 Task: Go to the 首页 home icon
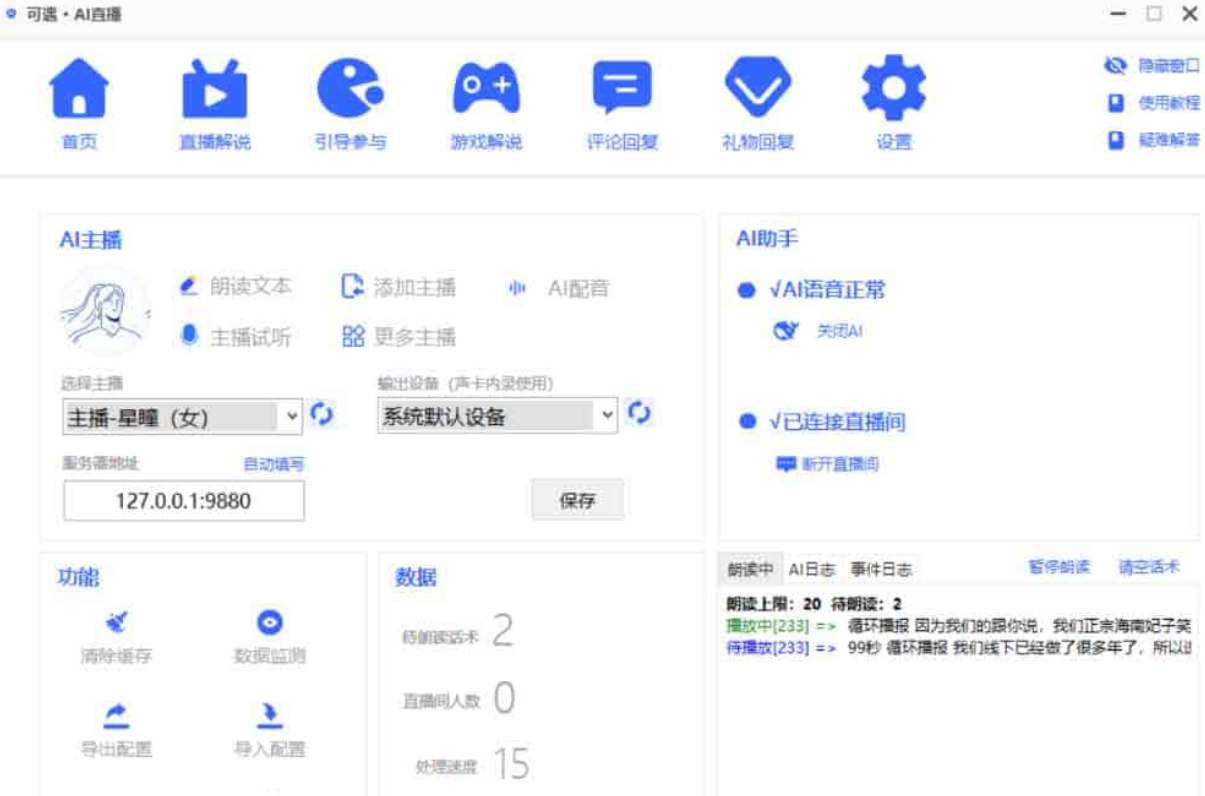[x=79, y=88]
